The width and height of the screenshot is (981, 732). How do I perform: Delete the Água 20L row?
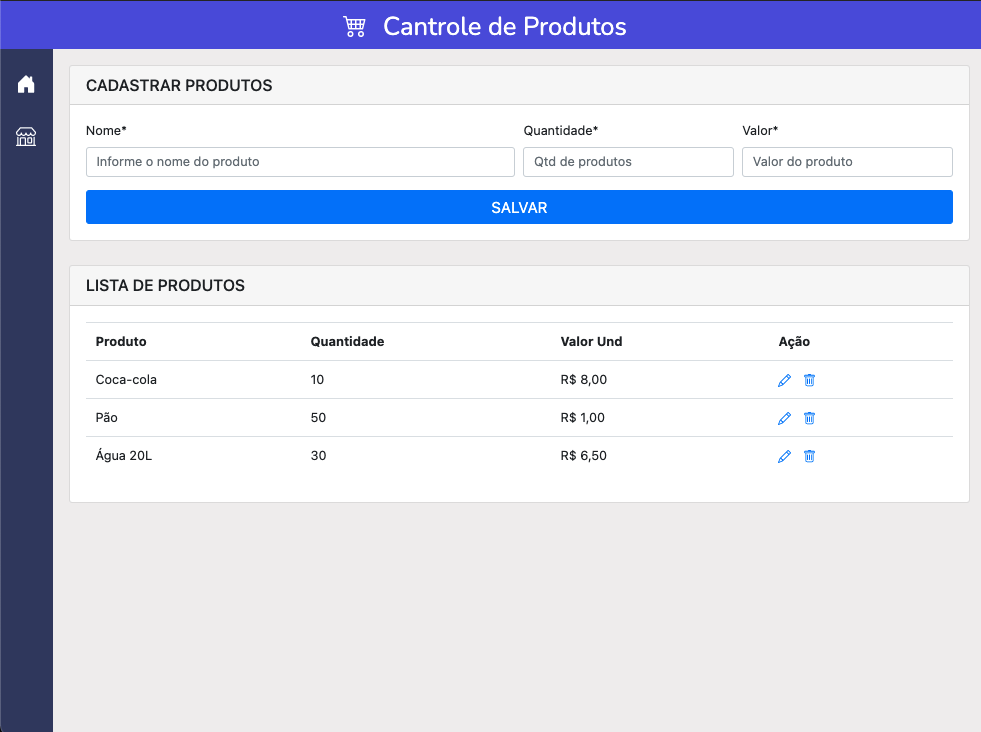[x=809, y=456]
